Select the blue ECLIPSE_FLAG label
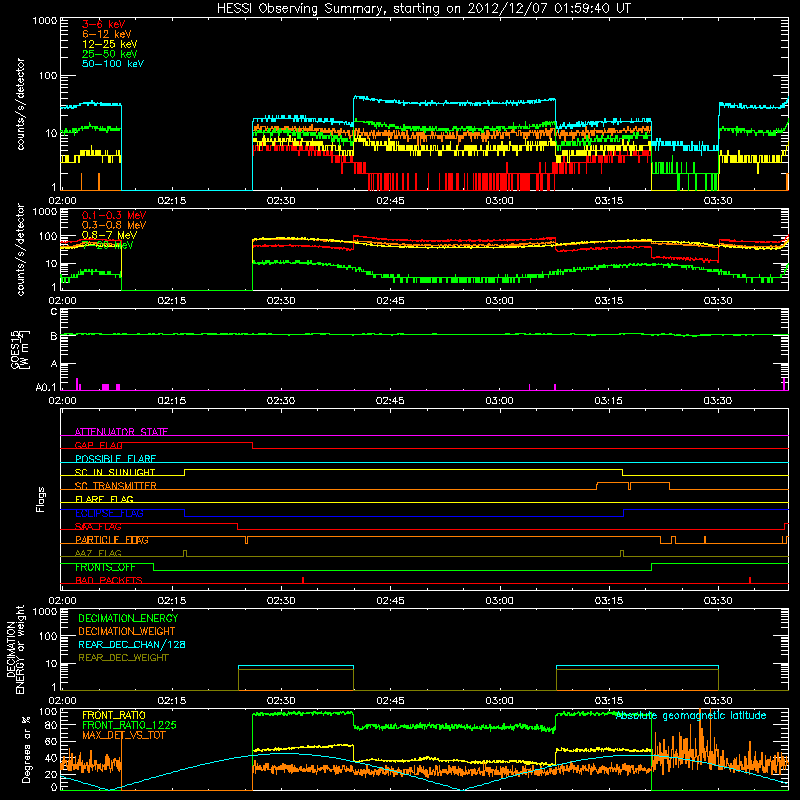Screen dimensions: 800x800 [x=109, y=513]
